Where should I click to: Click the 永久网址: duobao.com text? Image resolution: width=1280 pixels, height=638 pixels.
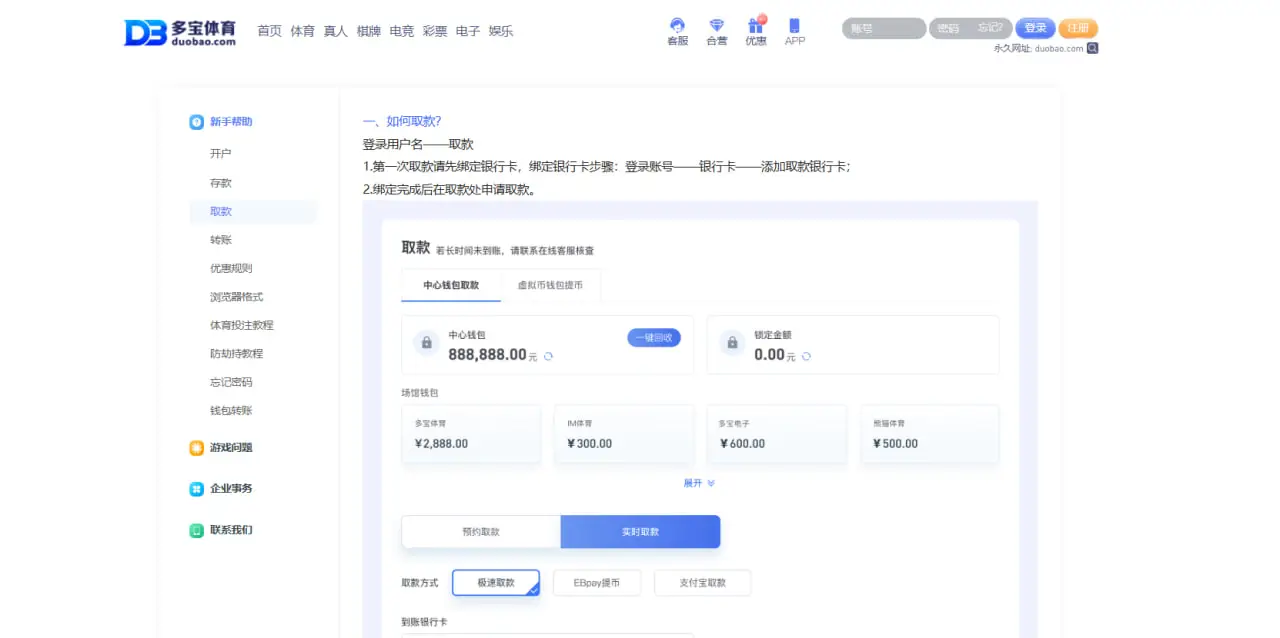click(x=1038, y=48)
